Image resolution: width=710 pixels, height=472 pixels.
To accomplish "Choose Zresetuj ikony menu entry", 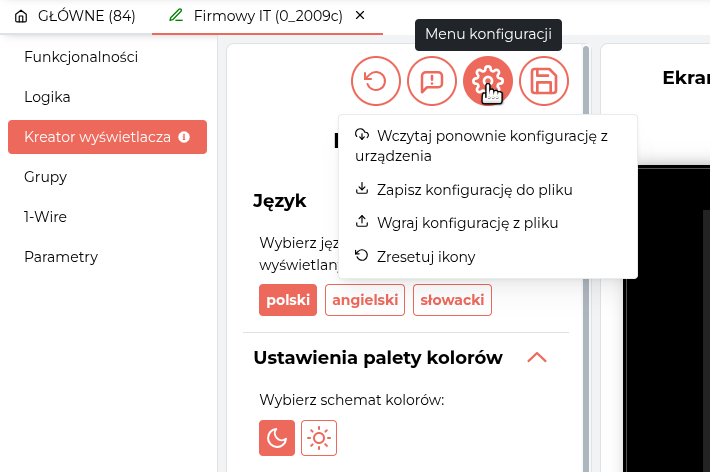I will [425, 257].
